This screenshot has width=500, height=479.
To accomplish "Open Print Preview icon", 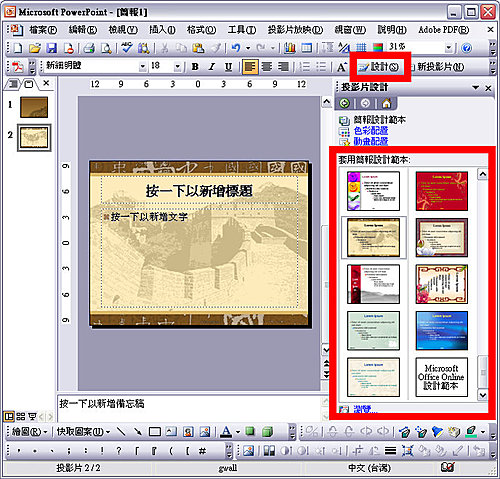I will click(x=106, y=49).
